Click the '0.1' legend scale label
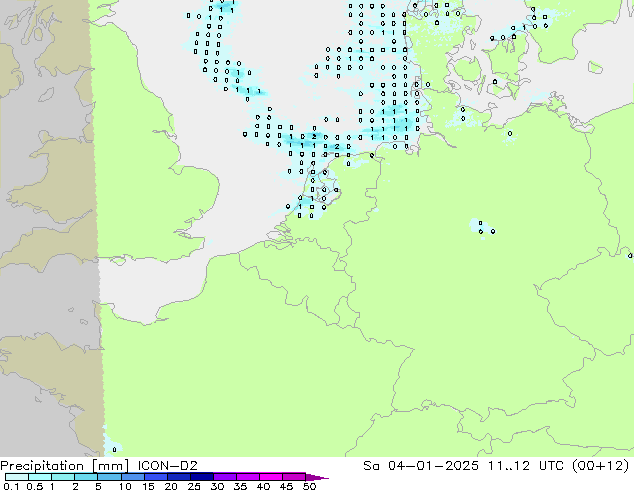The image size is (634, 490). 11,486
